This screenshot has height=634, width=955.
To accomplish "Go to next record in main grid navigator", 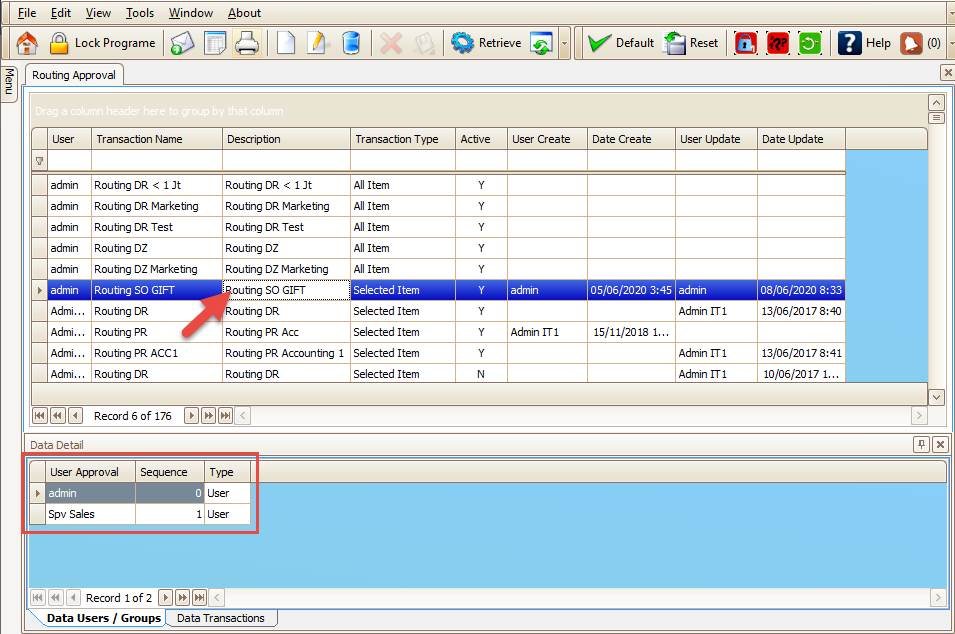I will (x=191, y=416).
